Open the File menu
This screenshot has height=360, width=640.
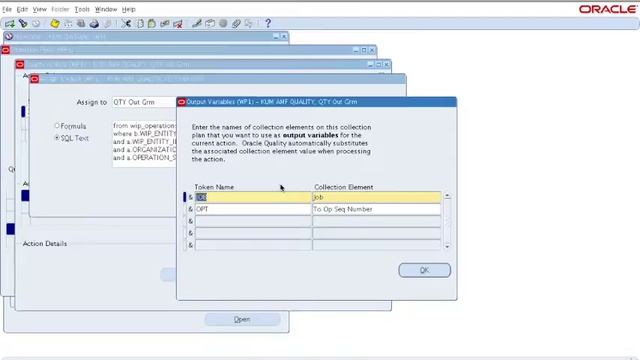pos(7,9)
